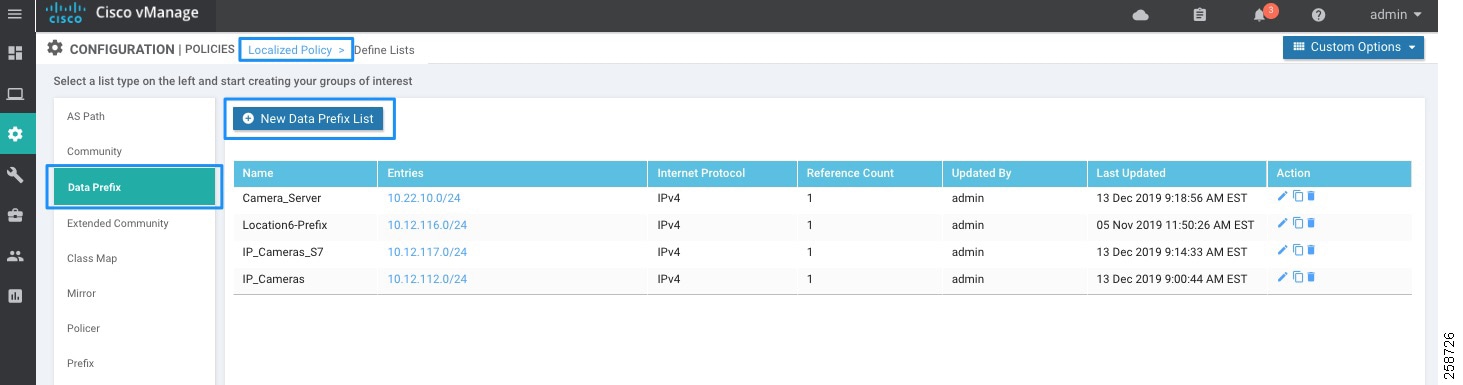Sort by the Entries column header
This screenshot has height=385, width=1463.
click(513, 173)
